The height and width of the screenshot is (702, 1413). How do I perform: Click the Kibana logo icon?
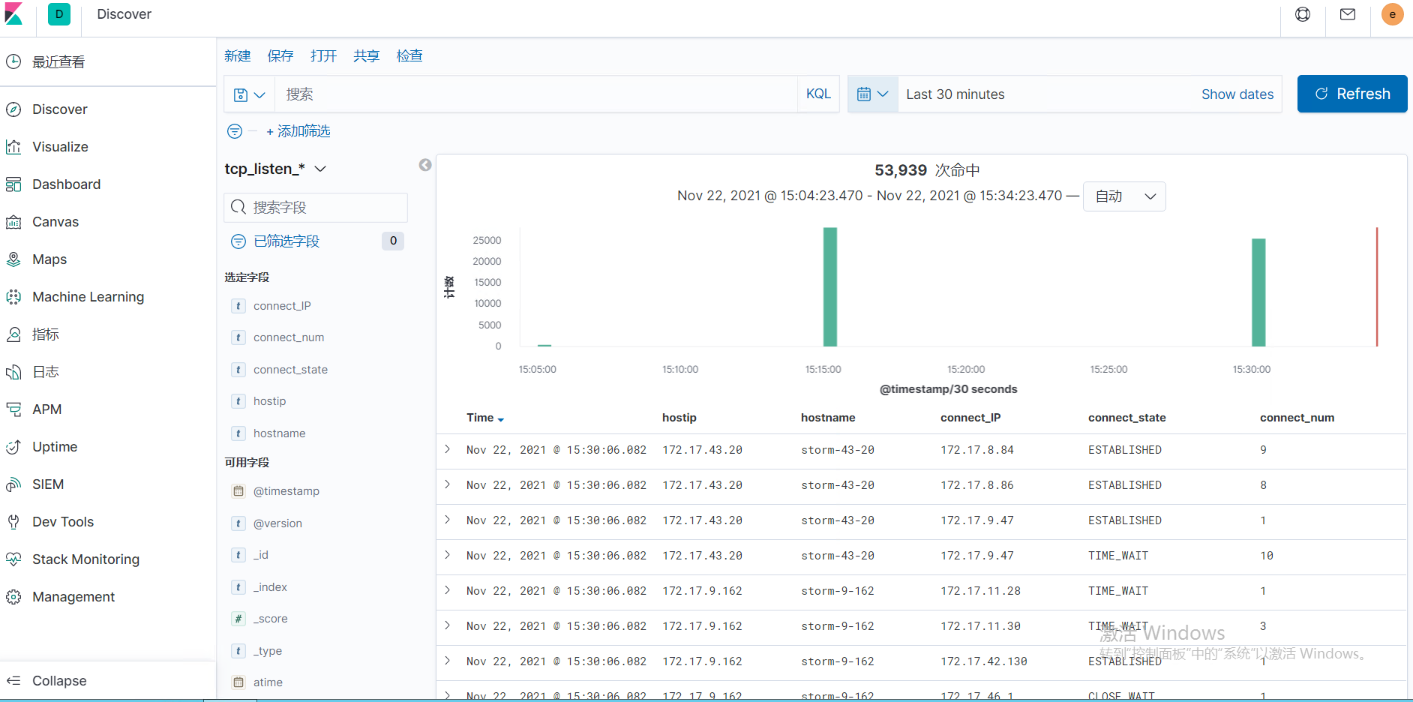point(14,14)
